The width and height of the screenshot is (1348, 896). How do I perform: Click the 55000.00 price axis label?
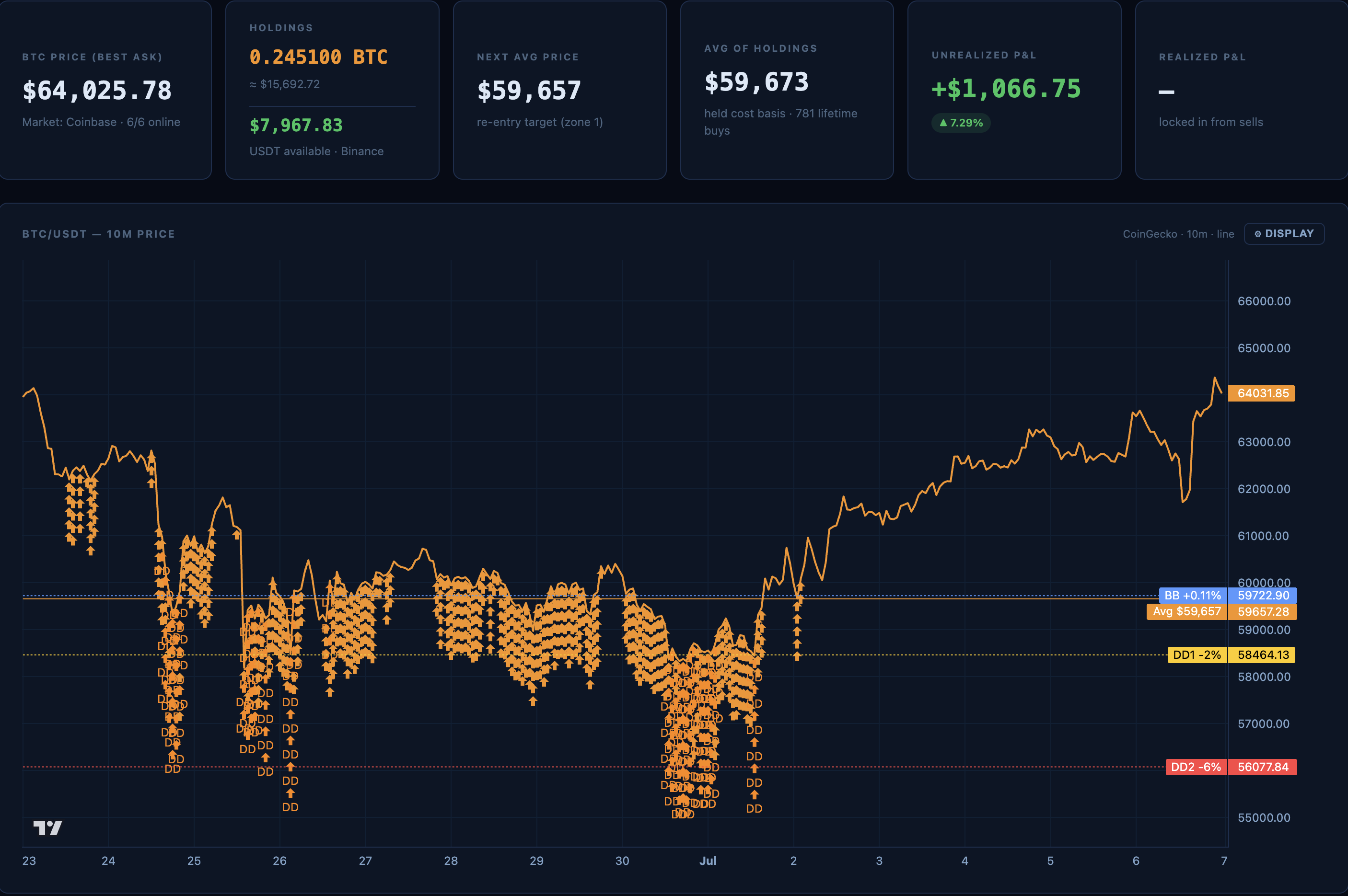pos(1264,818)
